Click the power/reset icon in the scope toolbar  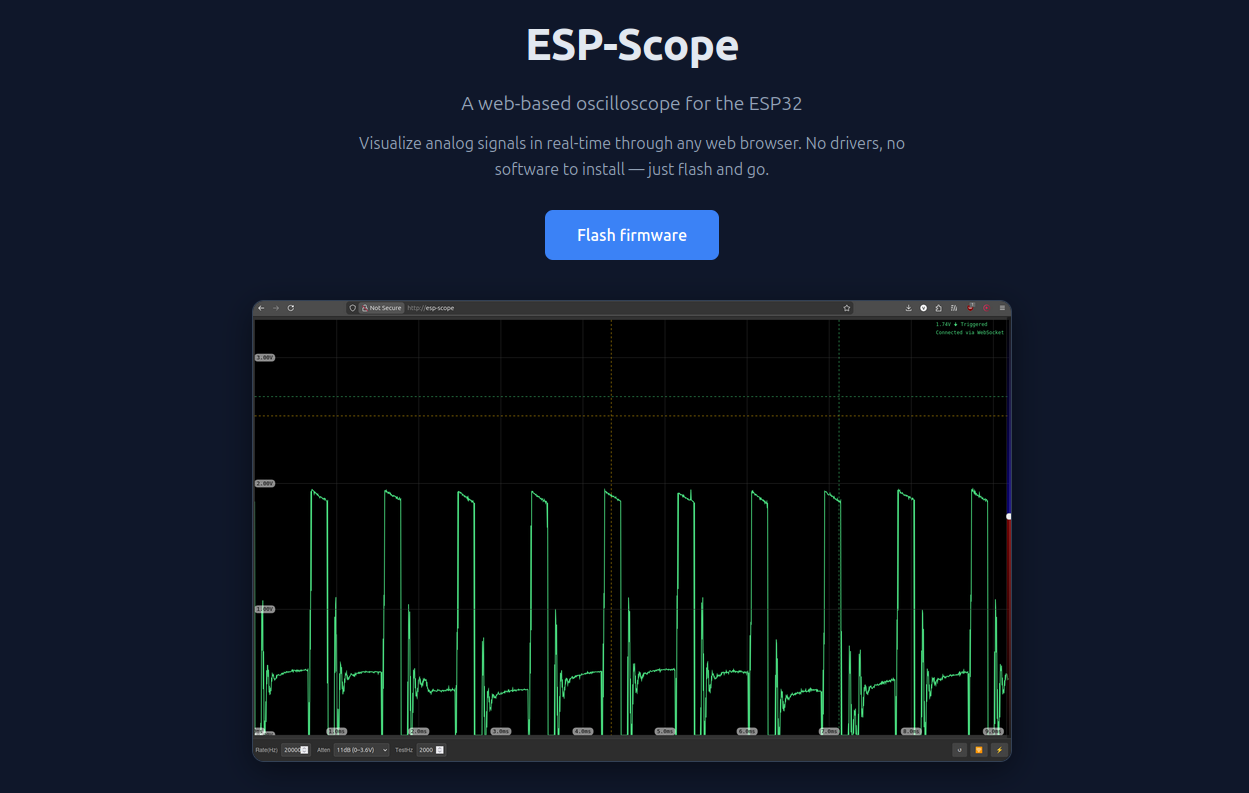pos(959,749)
